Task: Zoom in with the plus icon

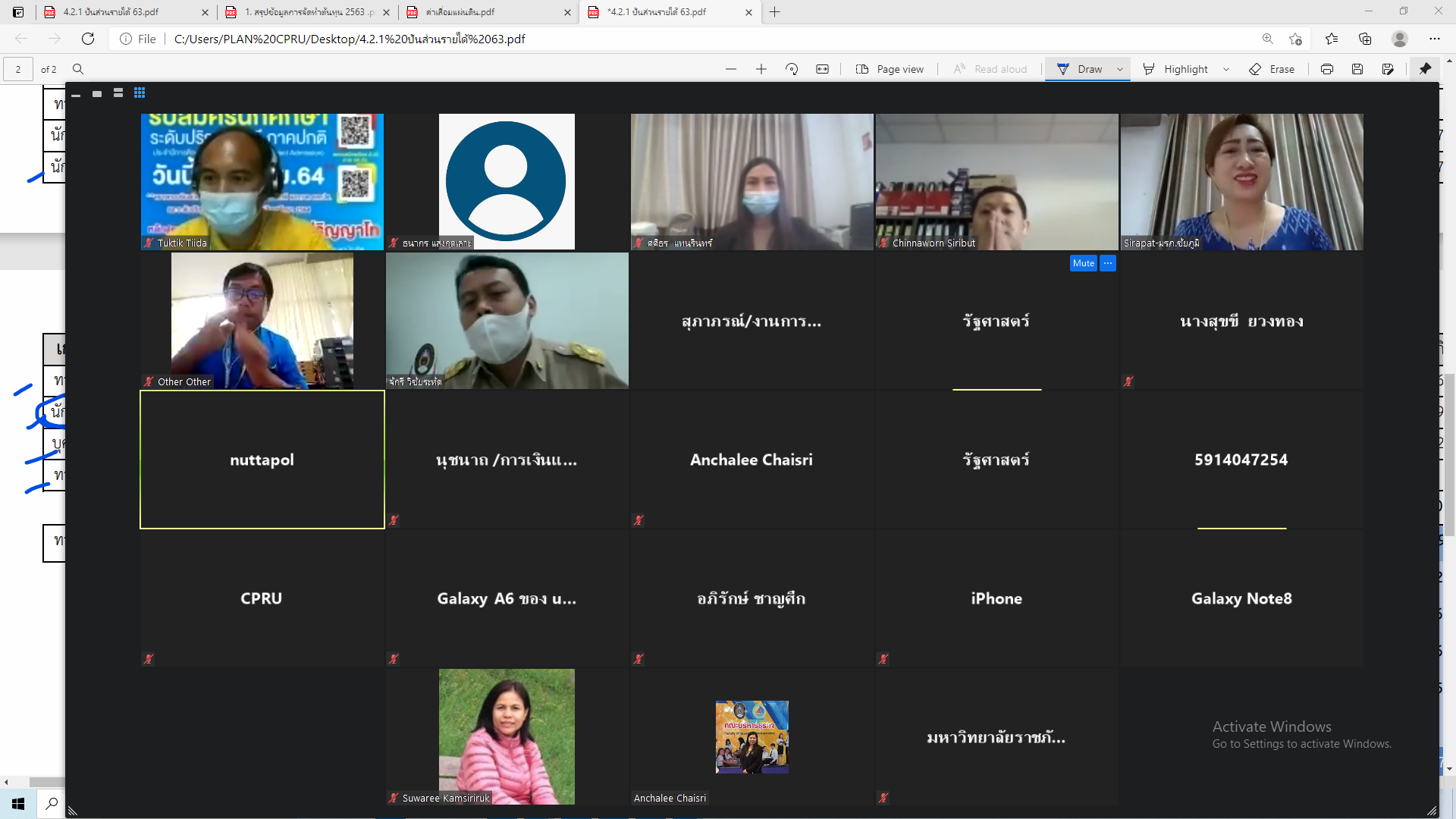Action: (x=761, y=69)
